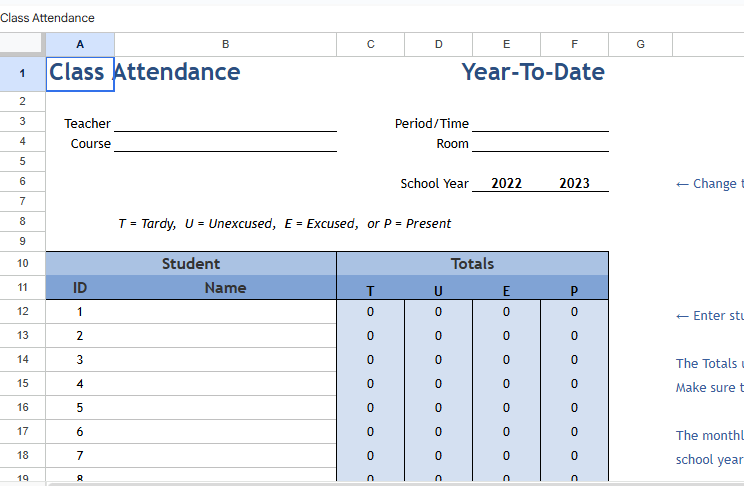Image resolution: width=744 pixels, height=486 pixels.
Task: Select column B header
Action: coord(225,45)
